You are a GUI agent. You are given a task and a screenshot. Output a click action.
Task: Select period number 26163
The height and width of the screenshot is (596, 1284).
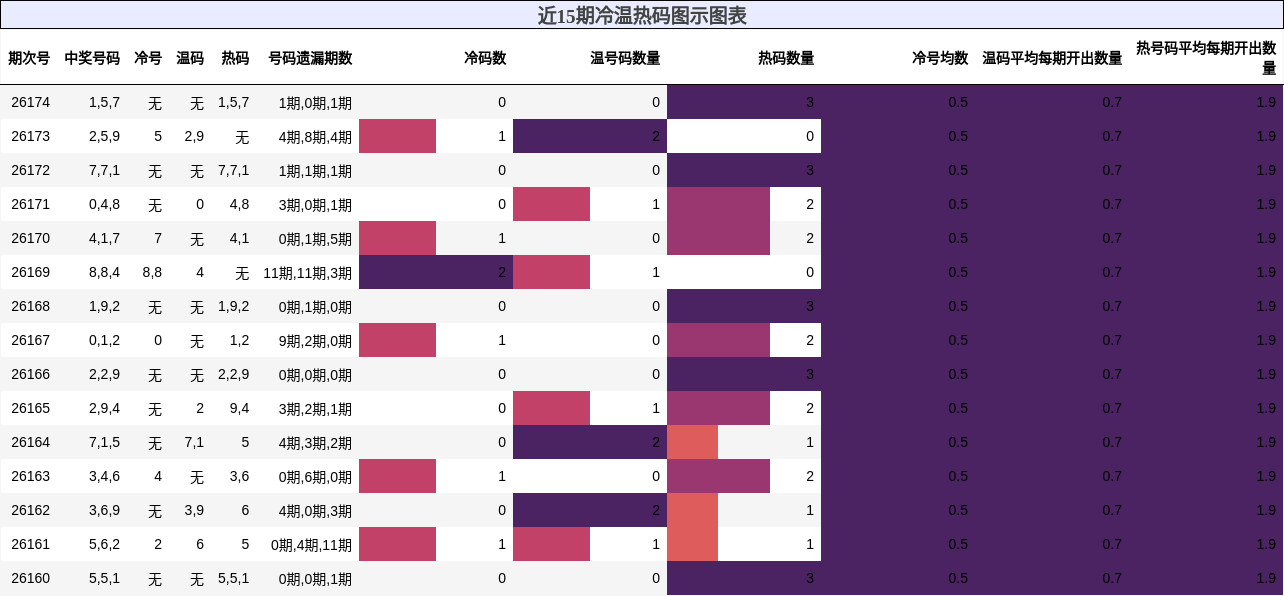click(30, 476)
